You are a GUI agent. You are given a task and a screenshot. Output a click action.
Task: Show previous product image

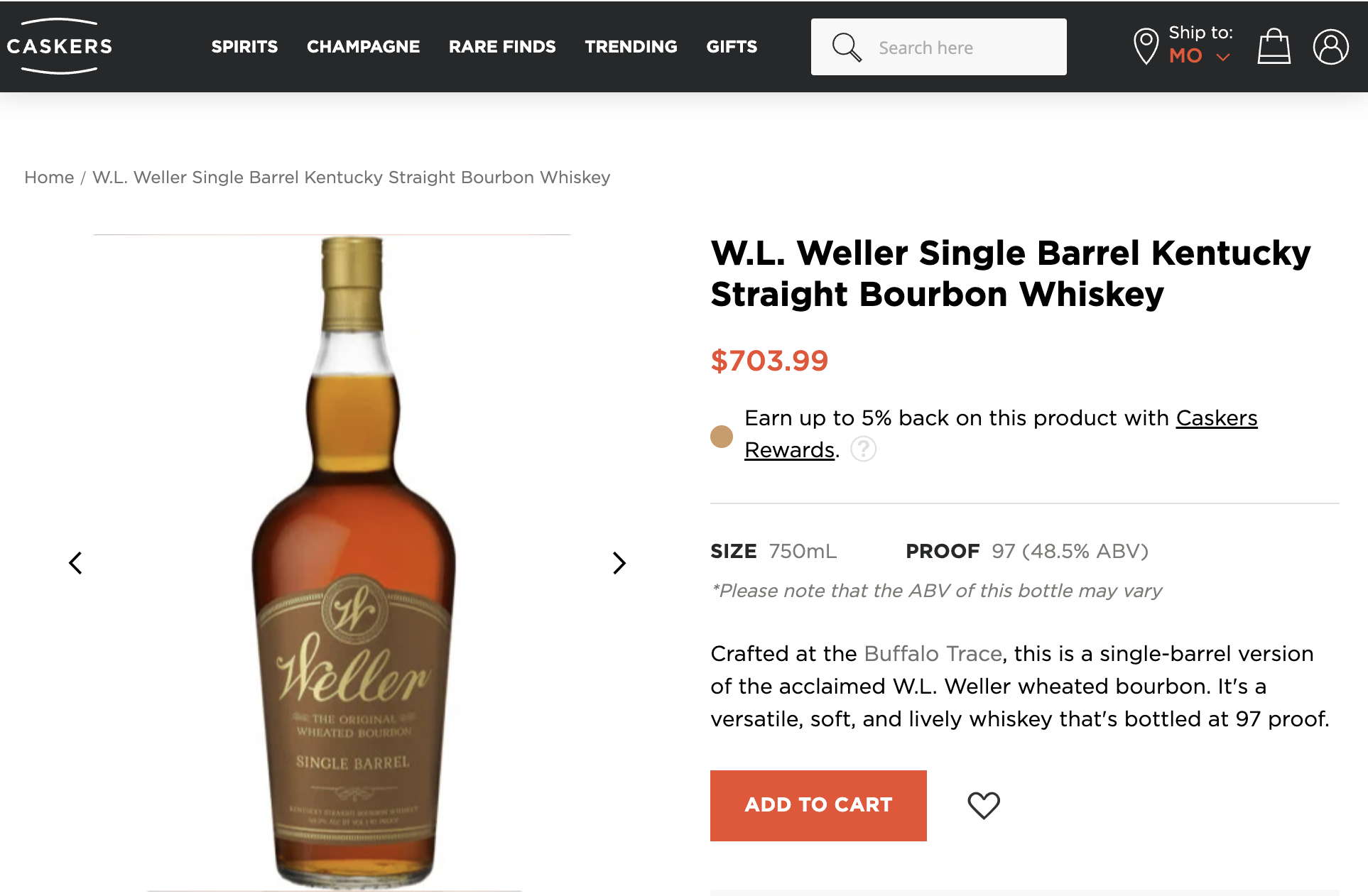pos(75,563)
